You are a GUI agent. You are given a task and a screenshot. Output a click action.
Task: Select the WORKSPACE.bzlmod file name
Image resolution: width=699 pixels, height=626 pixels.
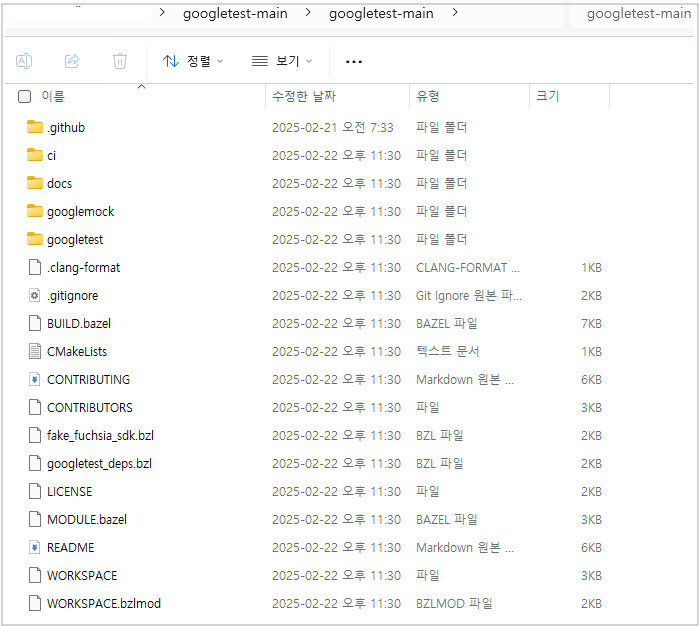[x=104, y=603]
